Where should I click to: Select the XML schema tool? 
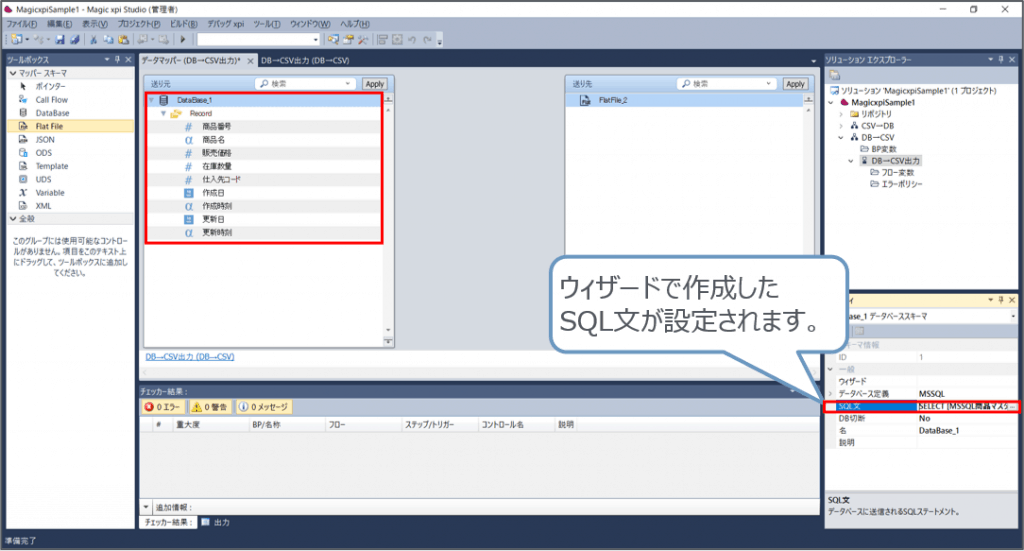(43, 205)
